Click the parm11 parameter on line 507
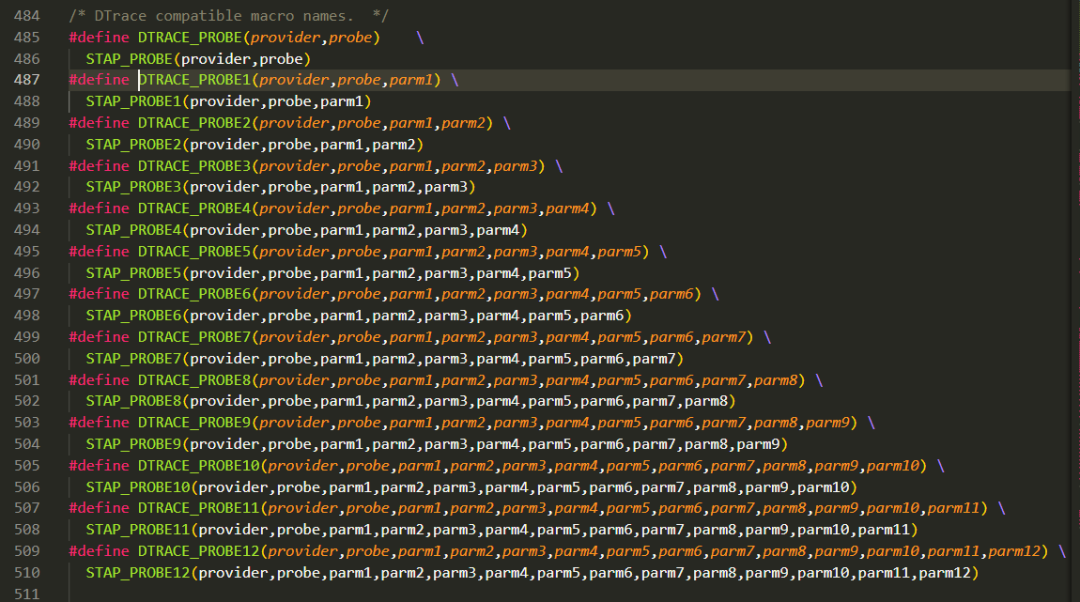 [x=953, y=508]
